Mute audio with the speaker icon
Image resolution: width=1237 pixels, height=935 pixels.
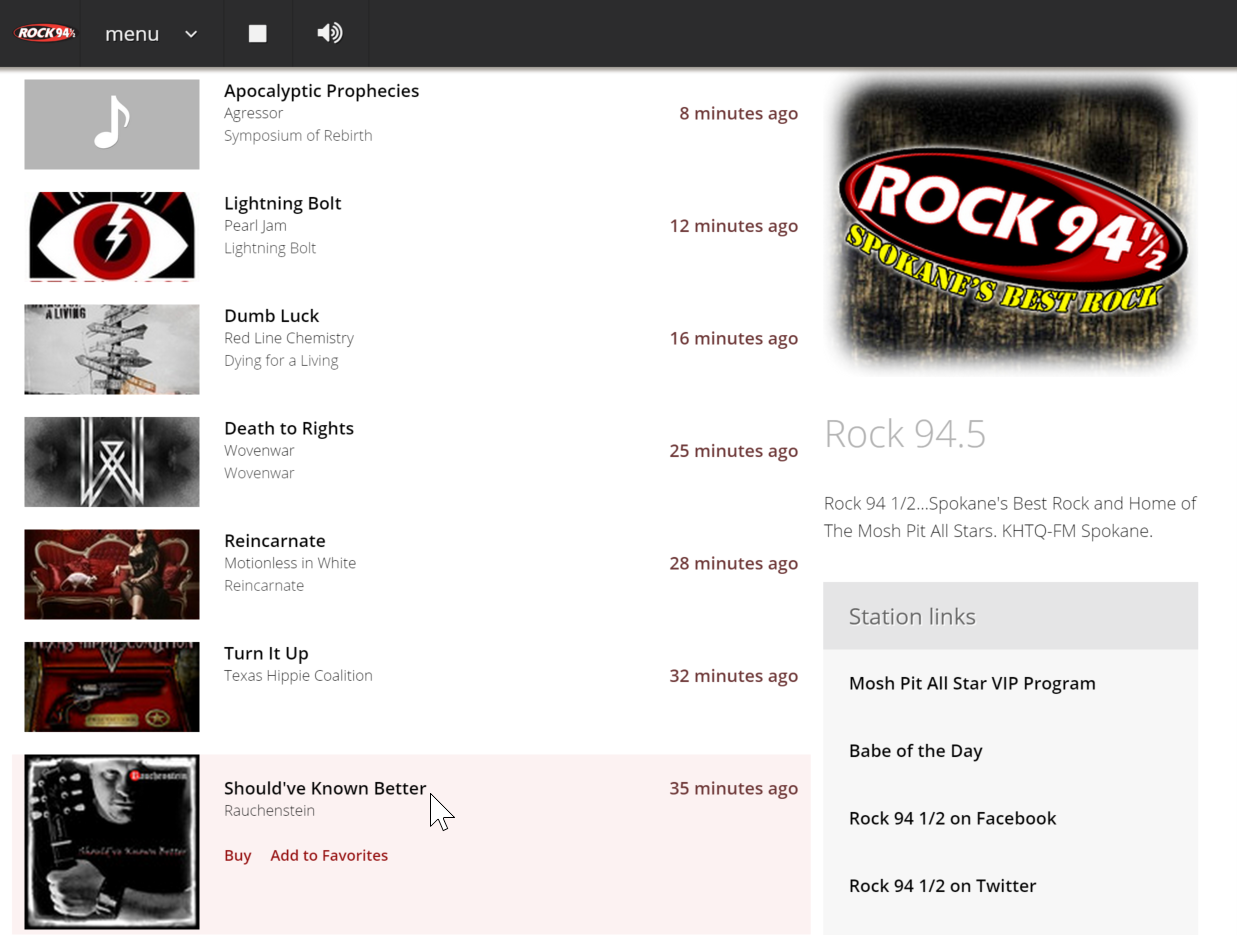329,34
